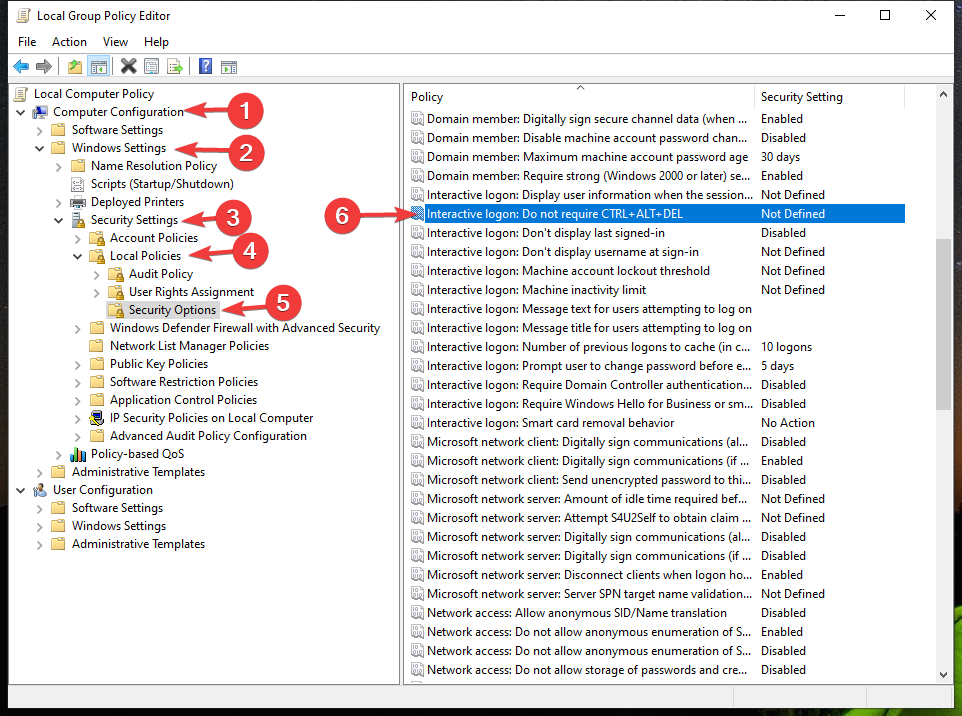Expand the Public Key Policies node

pos(77,364)
